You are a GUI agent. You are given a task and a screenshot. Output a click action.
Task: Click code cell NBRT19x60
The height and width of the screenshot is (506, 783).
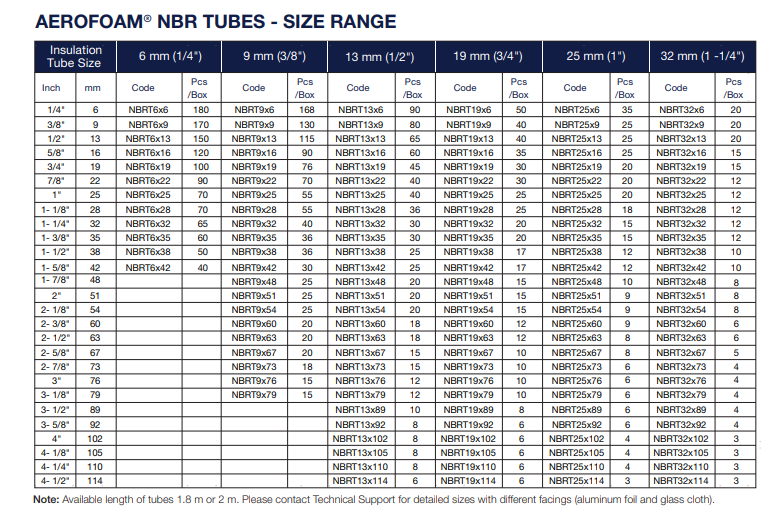(x=468, y=324)
